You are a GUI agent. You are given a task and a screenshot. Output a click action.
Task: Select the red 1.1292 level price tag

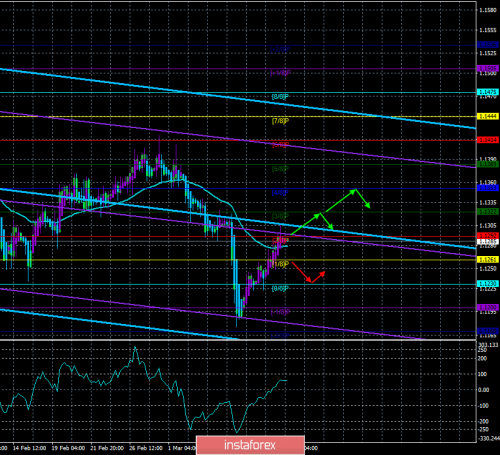(x=488, y=236)
